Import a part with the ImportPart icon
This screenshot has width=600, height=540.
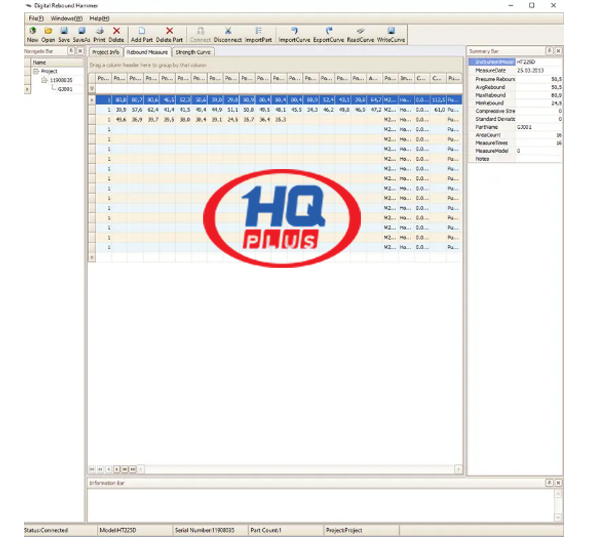coord(259,35)
